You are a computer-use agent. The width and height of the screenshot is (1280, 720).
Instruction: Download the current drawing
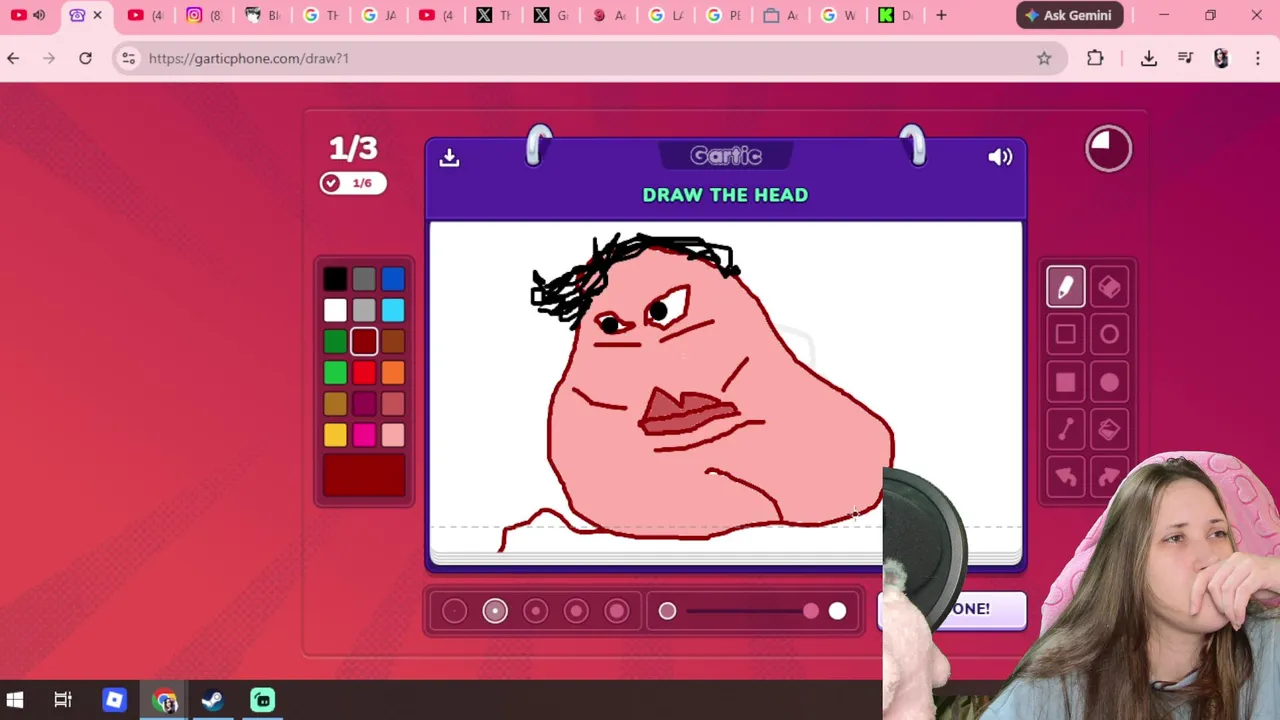449,157
